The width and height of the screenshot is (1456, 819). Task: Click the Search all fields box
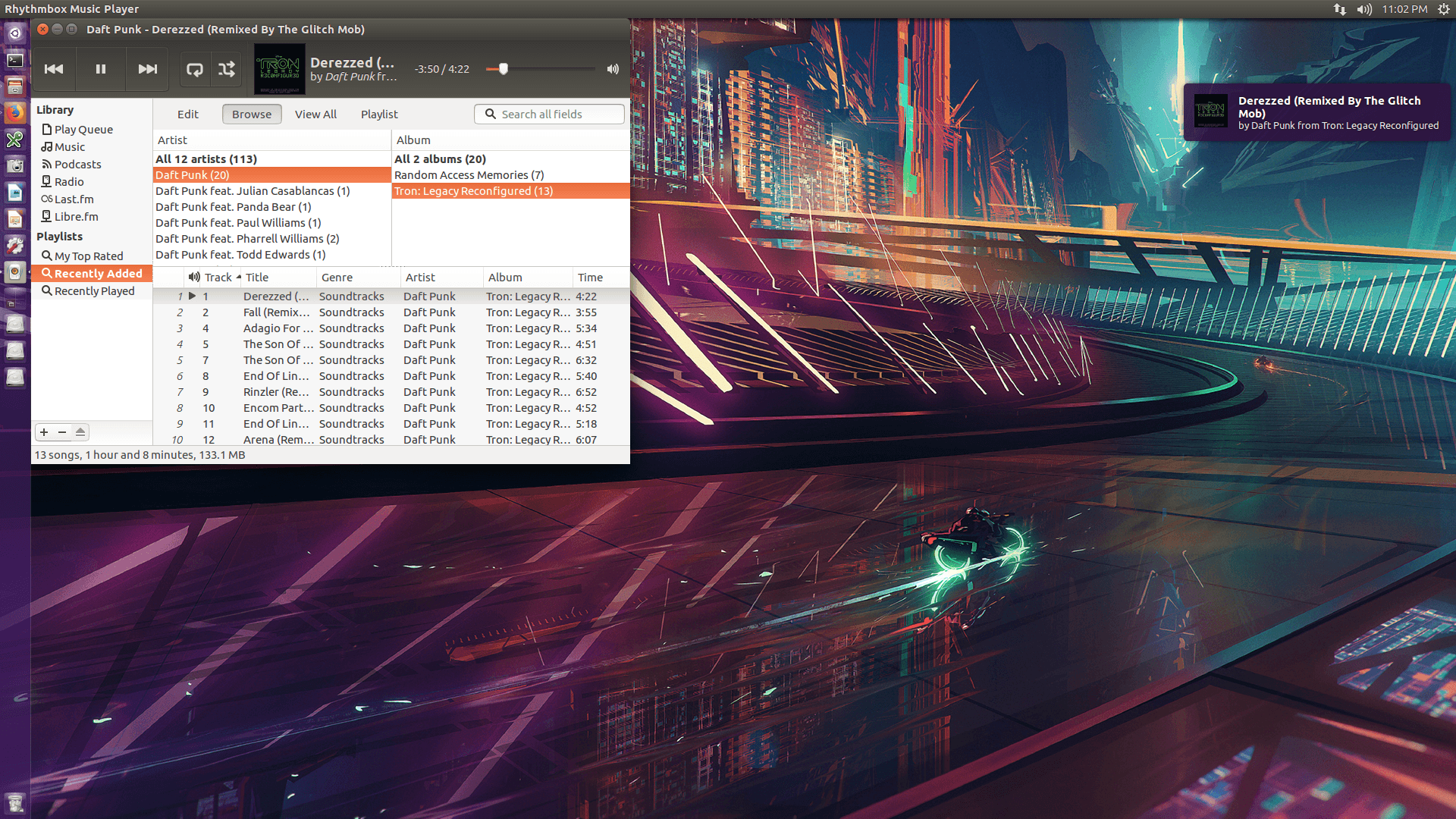tap(549, 115)
